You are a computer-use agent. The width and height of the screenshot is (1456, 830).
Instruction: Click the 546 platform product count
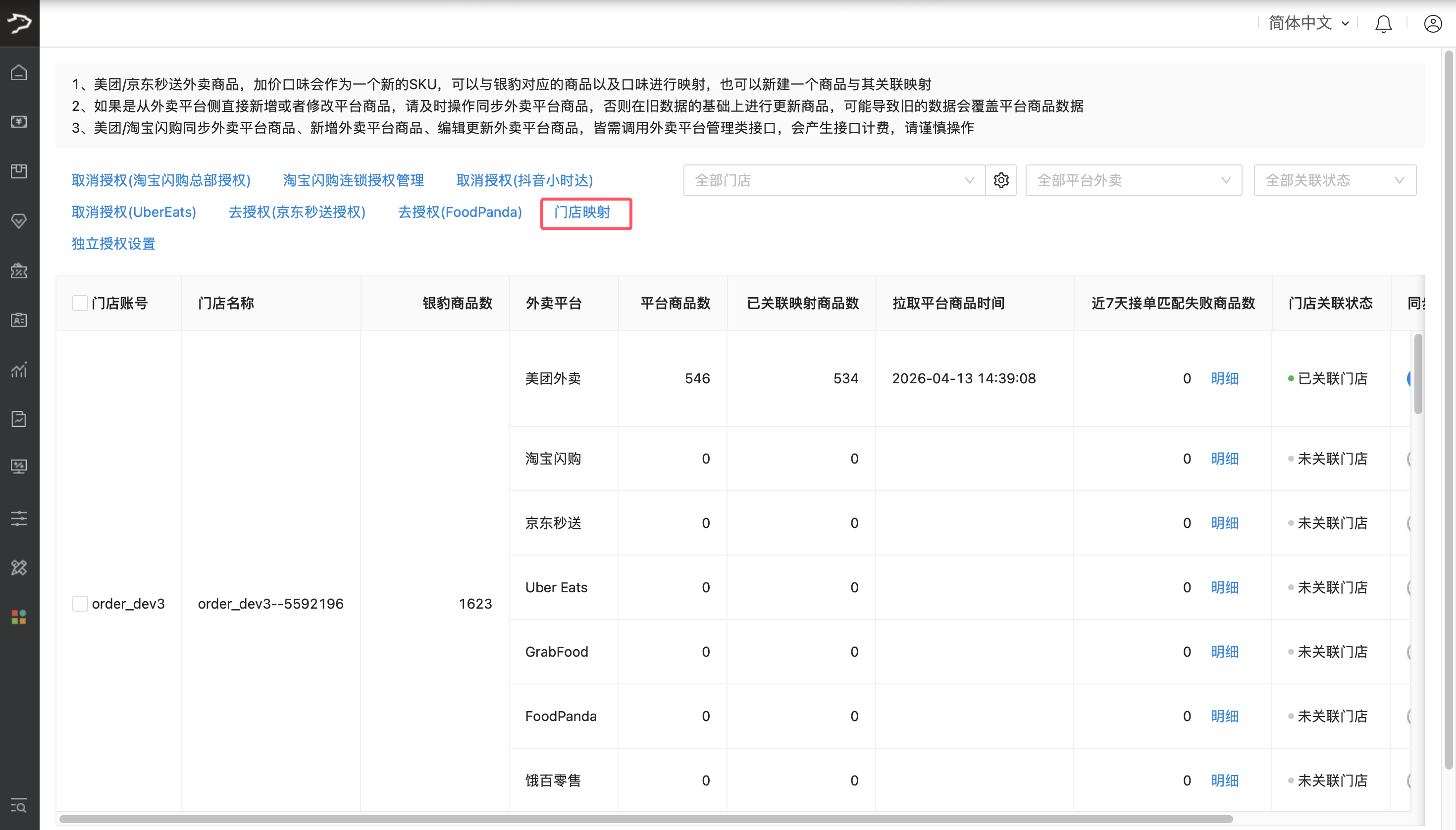pos(697,378)
